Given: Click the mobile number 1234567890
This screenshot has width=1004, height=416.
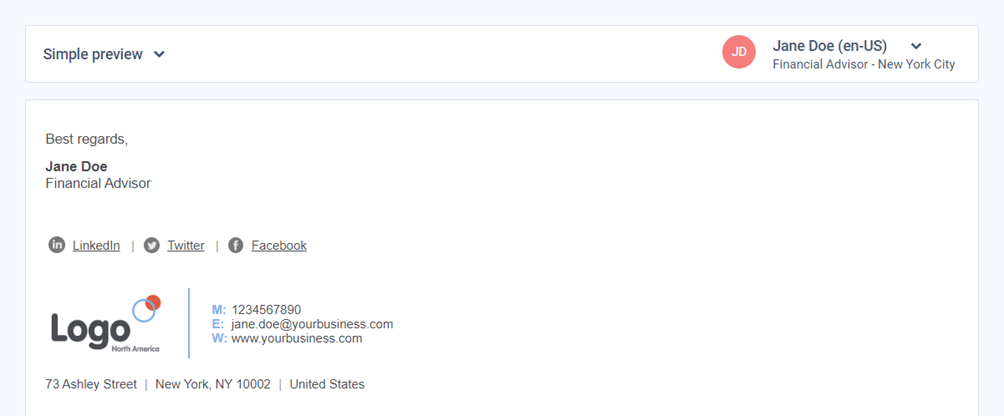Looking at the screenshot, I should [266, 310].
